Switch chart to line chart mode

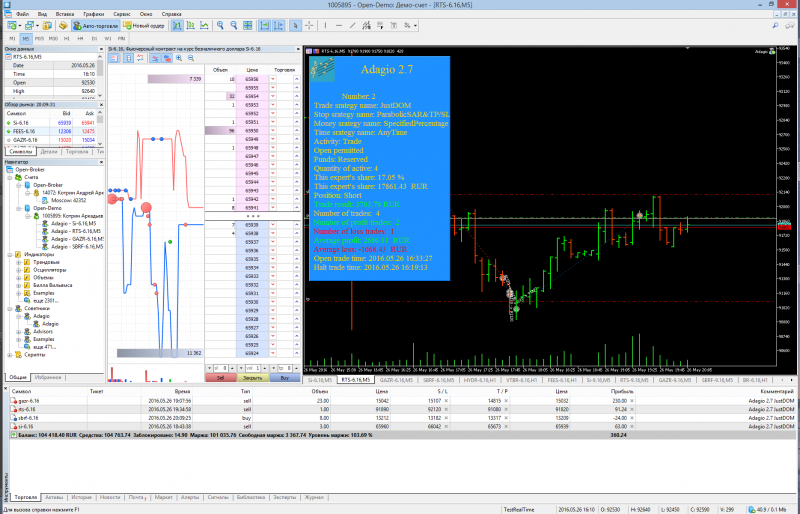(204, 26)
